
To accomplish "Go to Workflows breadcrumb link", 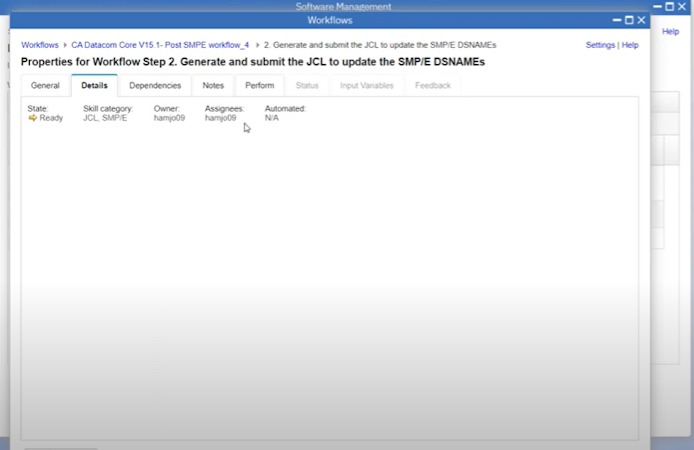I will 40,45.
